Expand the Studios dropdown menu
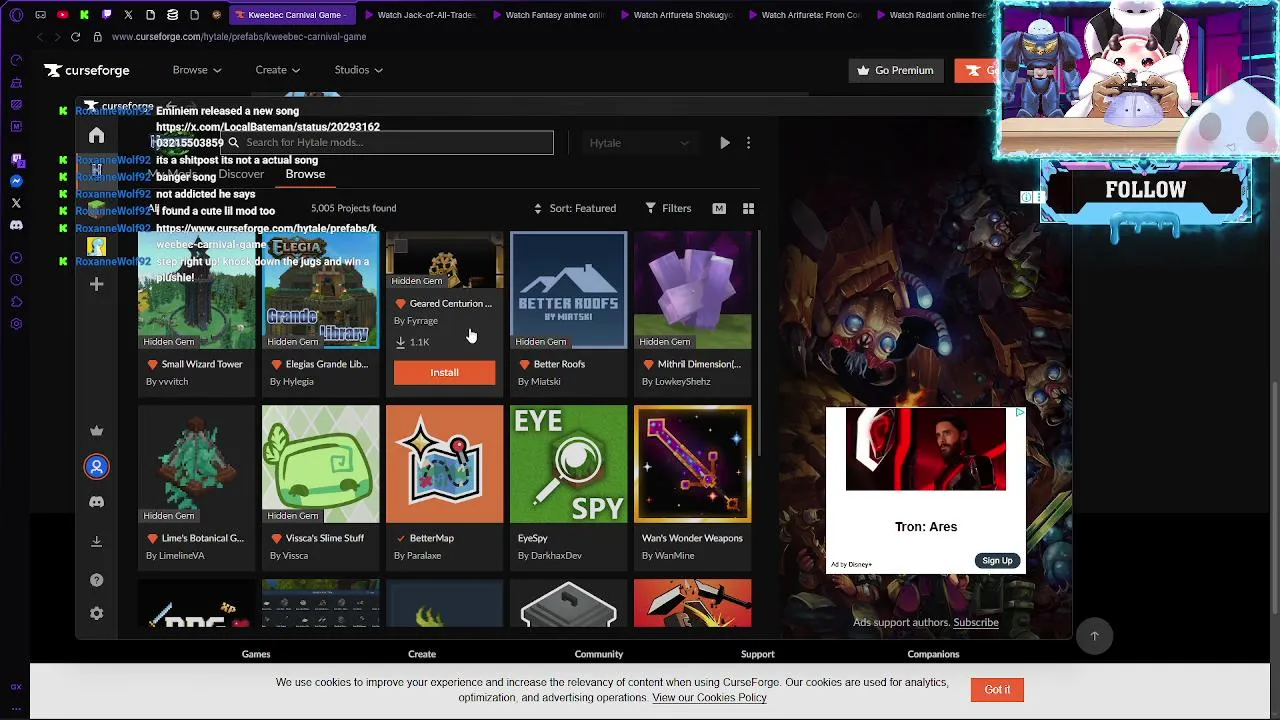This screenshot has width=1280, height=720. tap(359, 70)
